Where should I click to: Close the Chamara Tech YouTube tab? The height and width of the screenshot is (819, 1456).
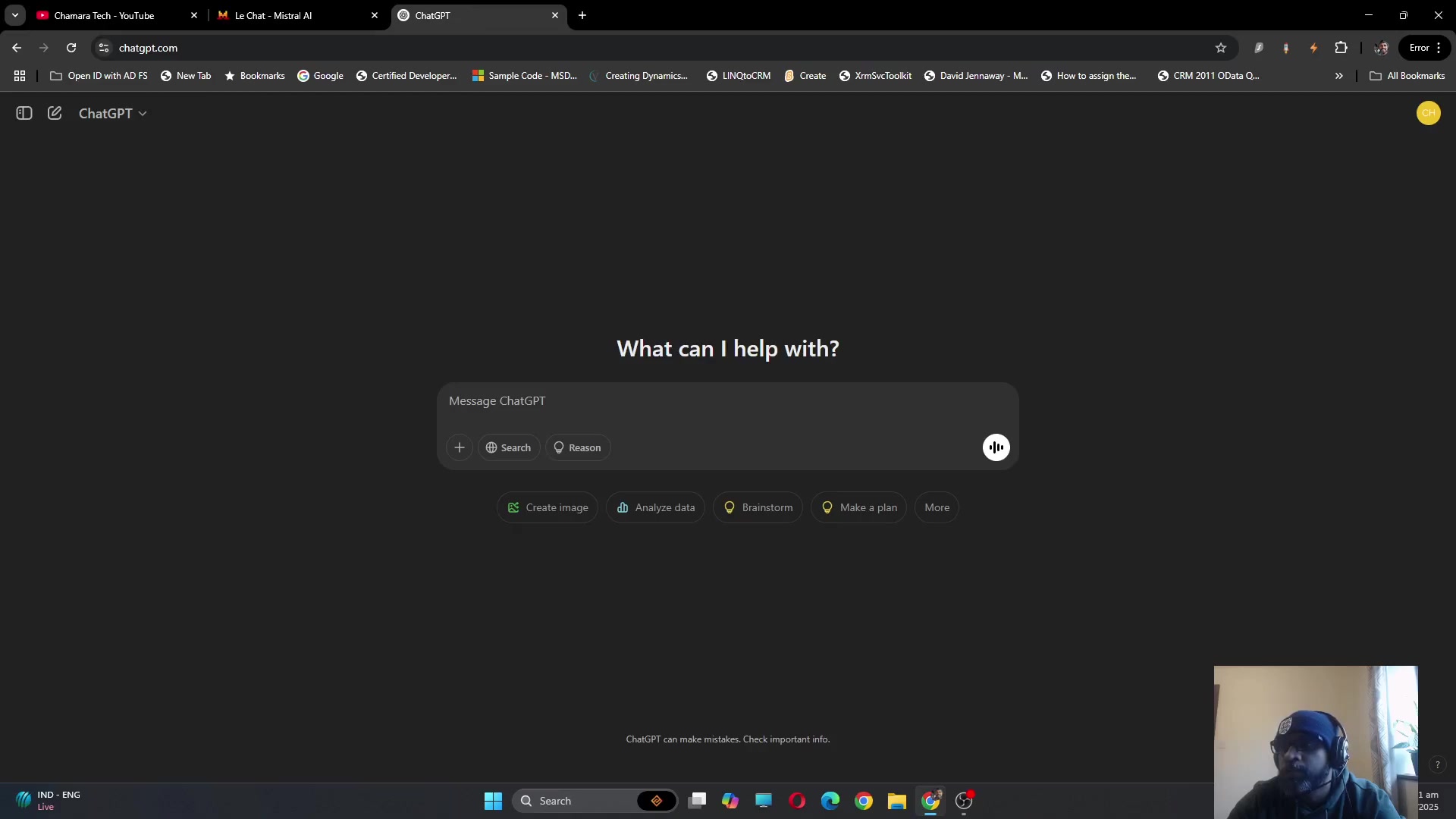coord(193,15)
